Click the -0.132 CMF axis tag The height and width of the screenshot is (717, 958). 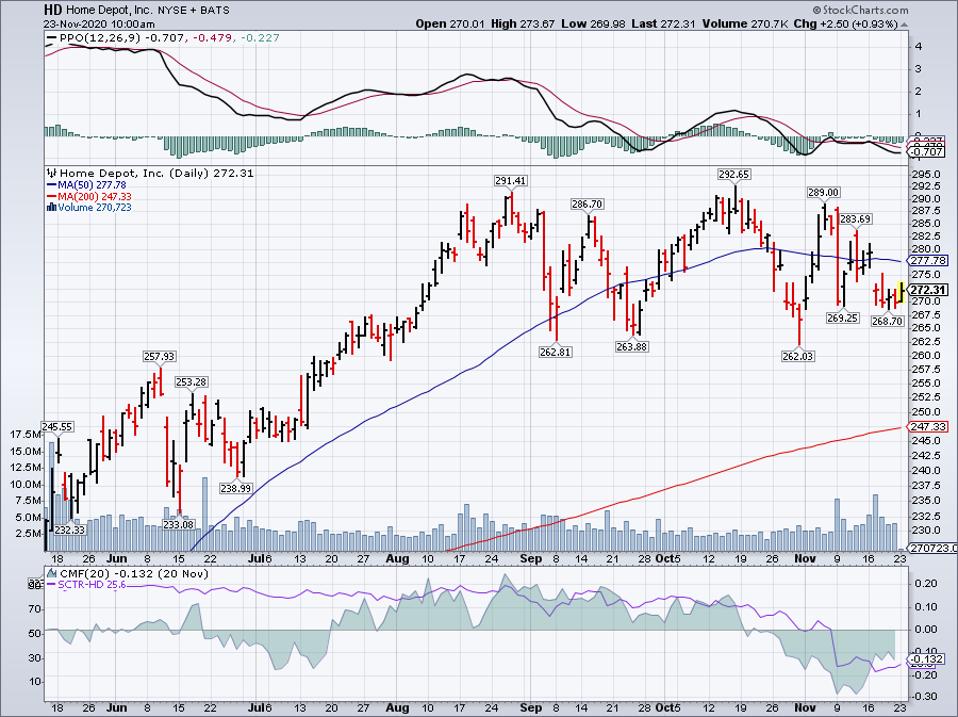(x=928, y=660)
